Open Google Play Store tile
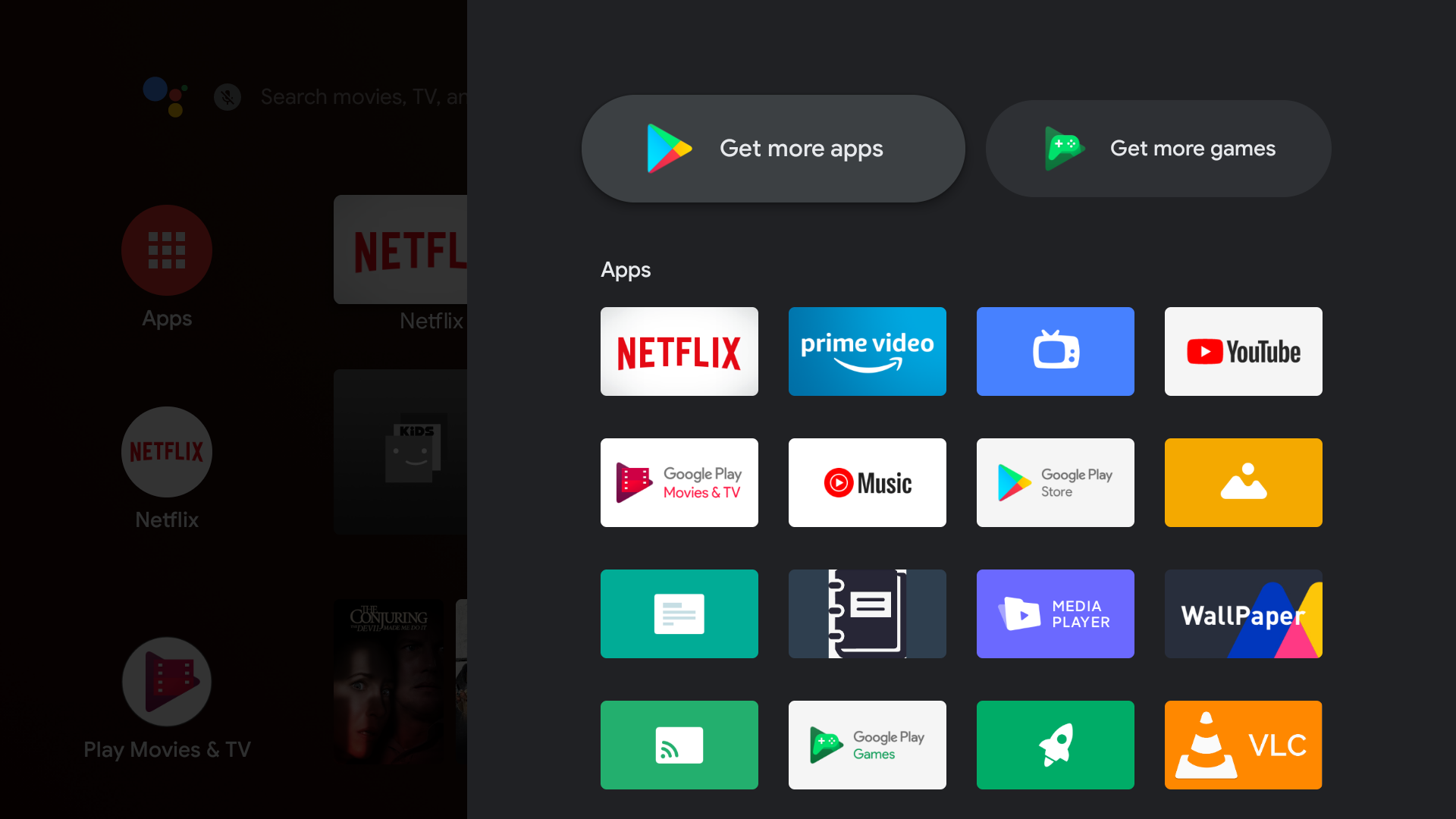 point(1055,482)
